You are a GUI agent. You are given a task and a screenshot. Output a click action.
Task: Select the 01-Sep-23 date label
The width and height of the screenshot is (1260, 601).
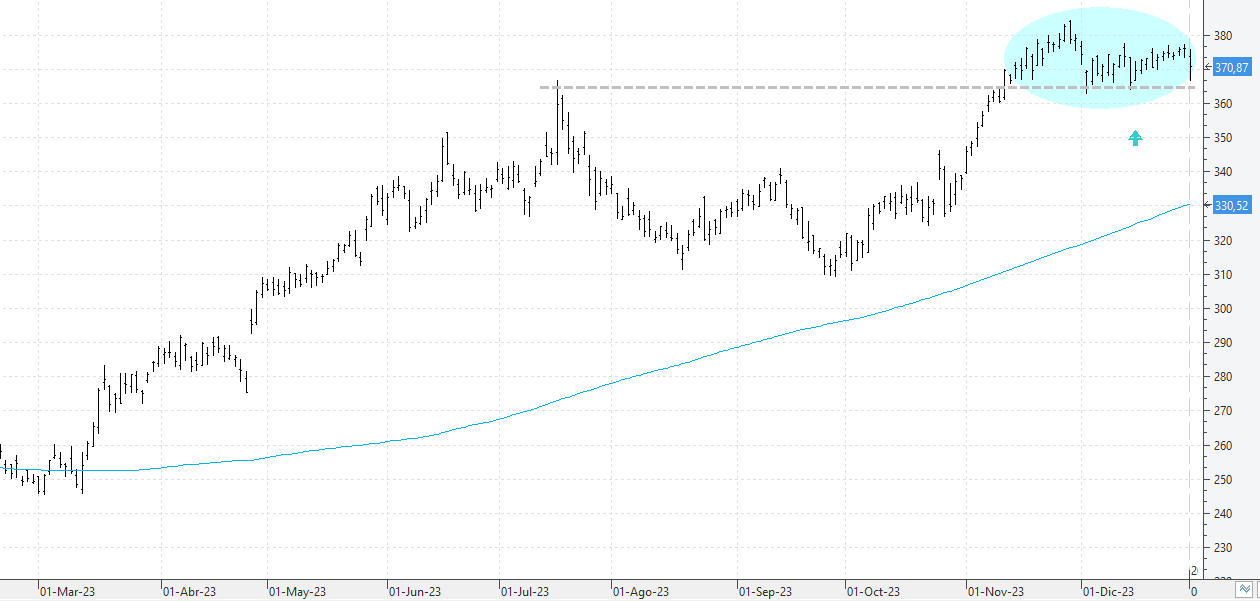tap(765, 591)
